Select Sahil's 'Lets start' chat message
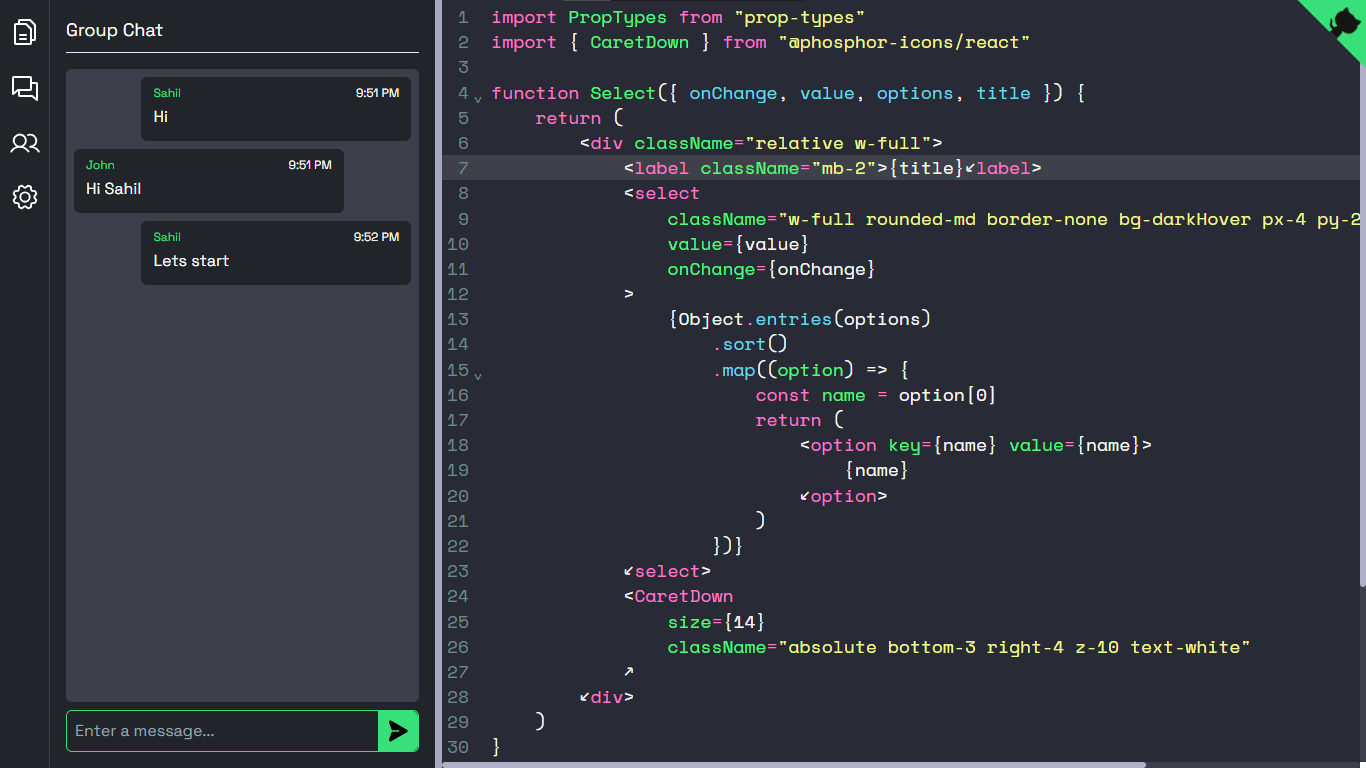 [276, 253]
